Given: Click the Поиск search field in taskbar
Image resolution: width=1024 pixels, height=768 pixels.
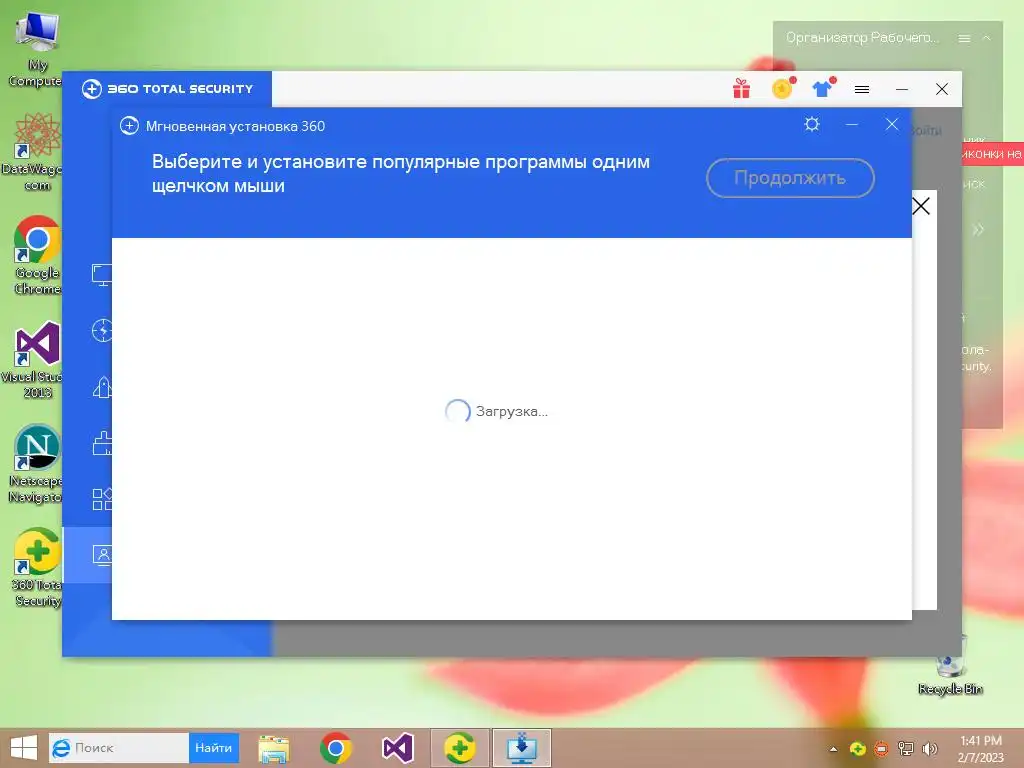Looking at the screenshot, I should point(119,748).
